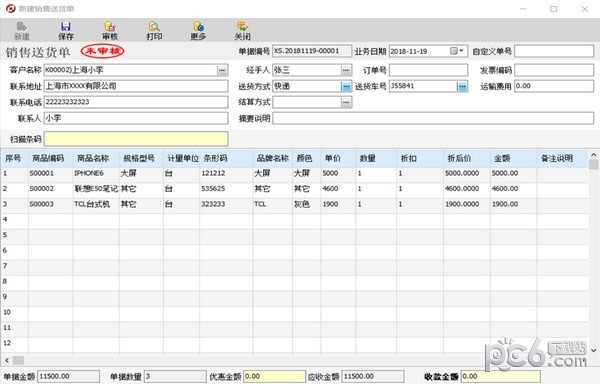Screen dimensions: 600x384
Task: Select cell S00001 in the table
Action: [50, 174]
